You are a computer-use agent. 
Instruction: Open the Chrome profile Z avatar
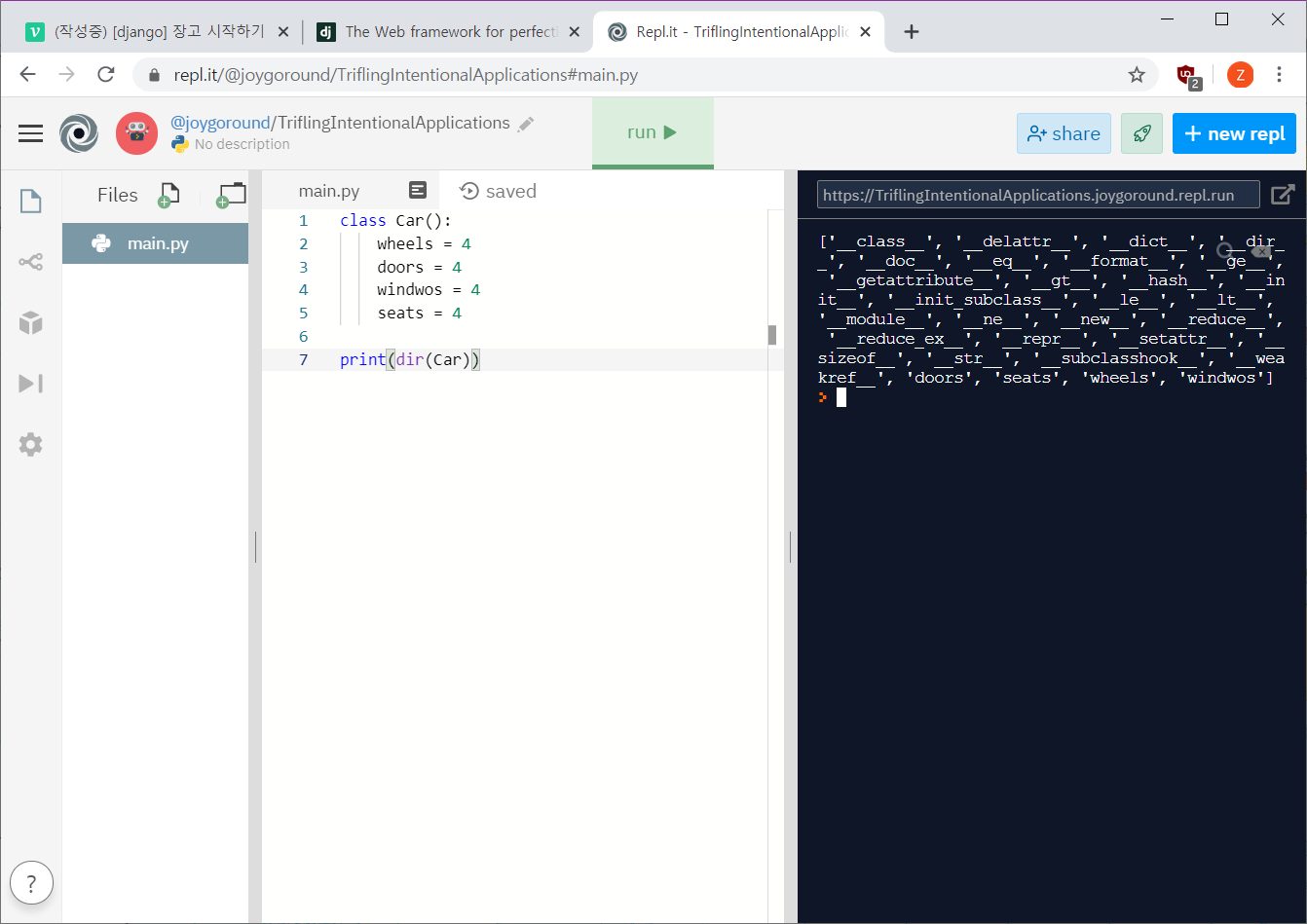(x=1240, y=75)
